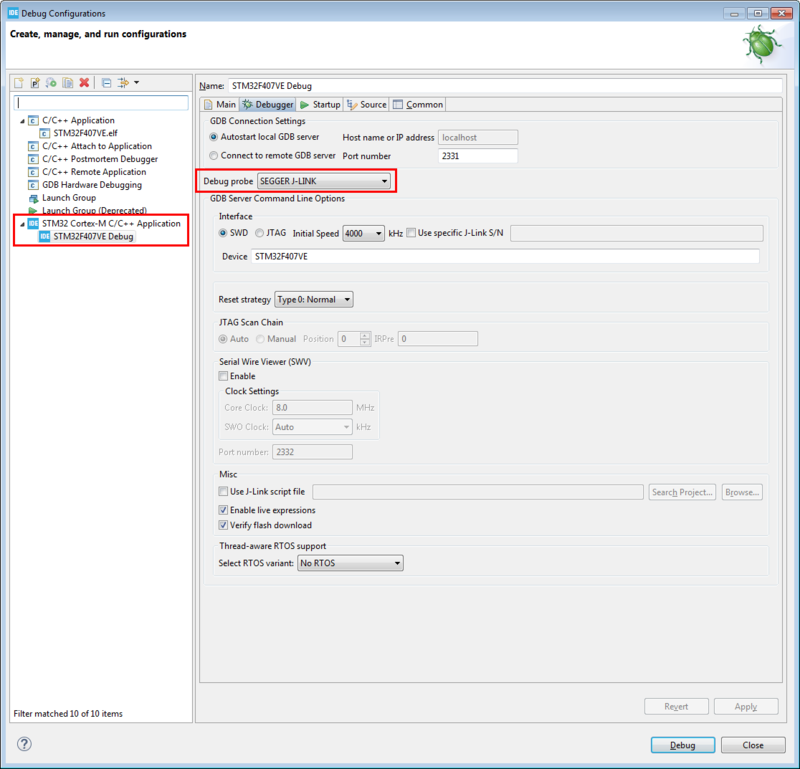Click the export launch configurations icon
Image resolution: width=800 pixels, height=769 pixels.
52,83
